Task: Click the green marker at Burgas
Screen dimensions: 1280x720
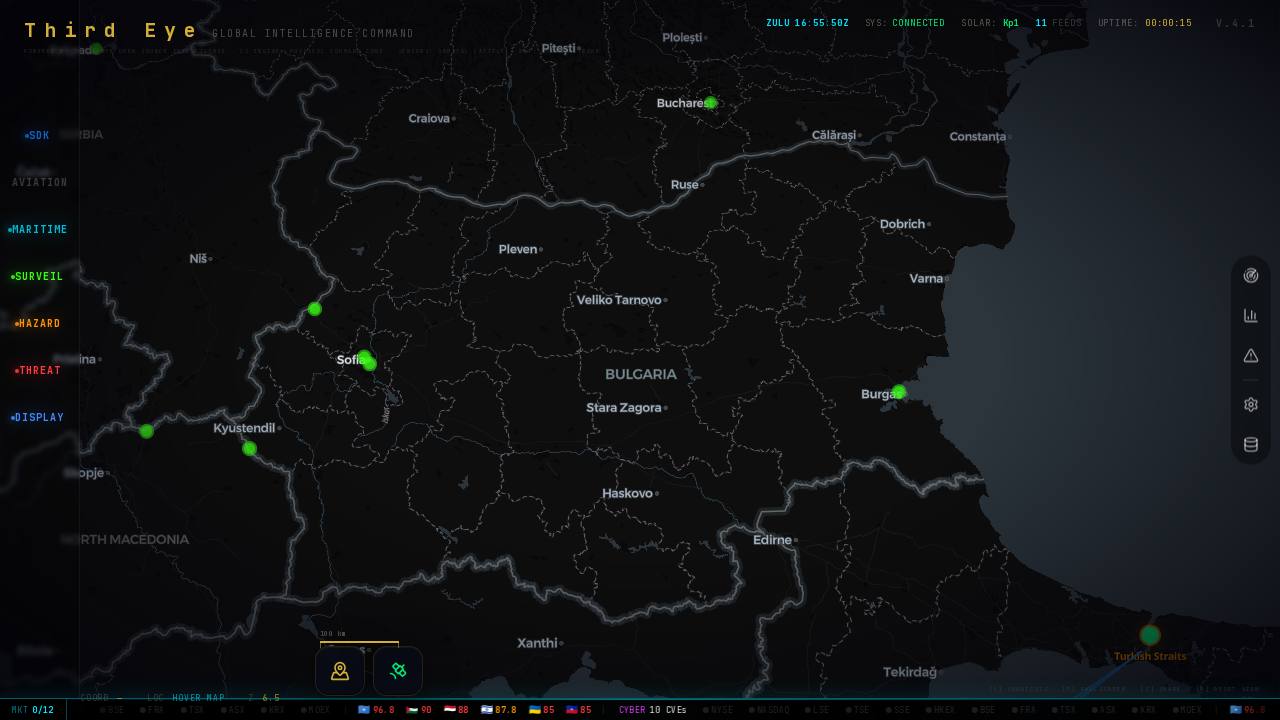Action: pos(899,392)
